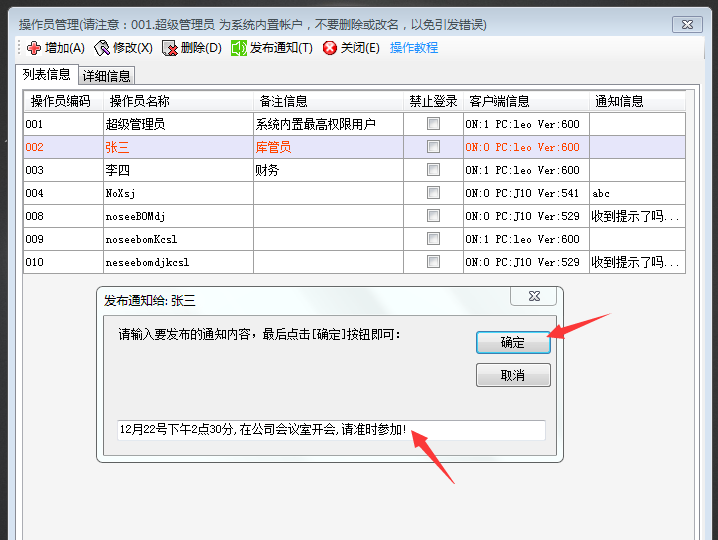718x540 pixels.
Task: Check 禁止登录 for operator NoXsj
Action: 433,193
